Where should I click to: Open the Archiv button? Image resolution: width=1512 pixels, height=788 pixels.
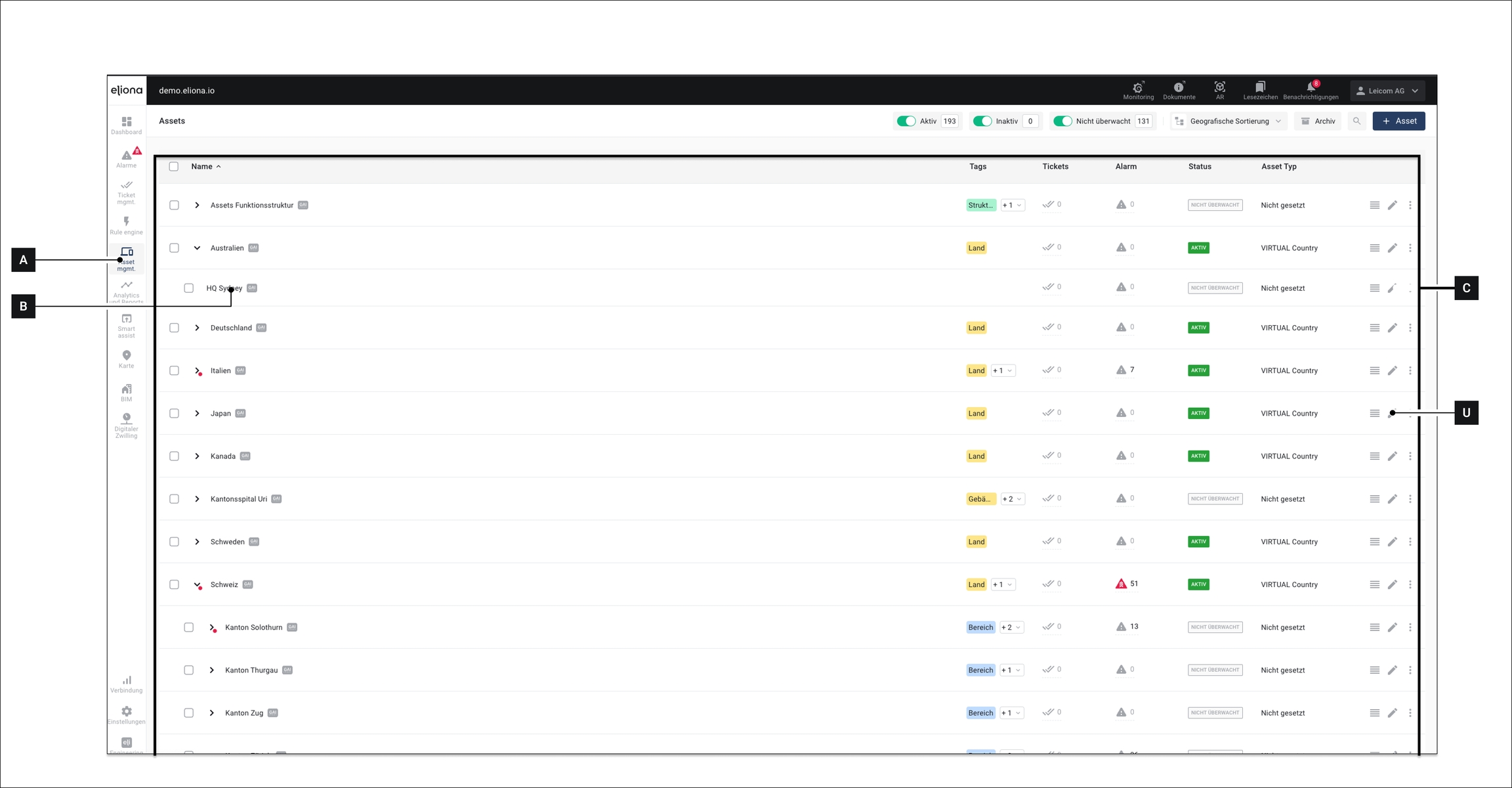(x=1318, y=121)
